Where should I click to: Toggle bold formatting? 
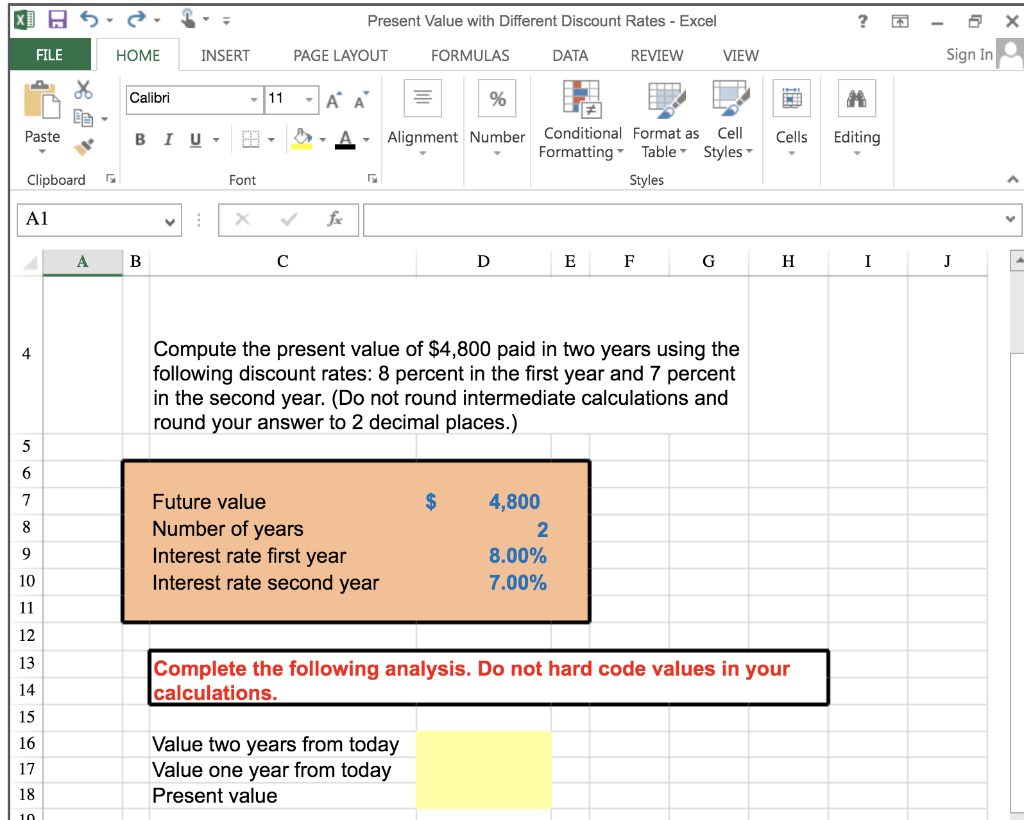(139, 140)
